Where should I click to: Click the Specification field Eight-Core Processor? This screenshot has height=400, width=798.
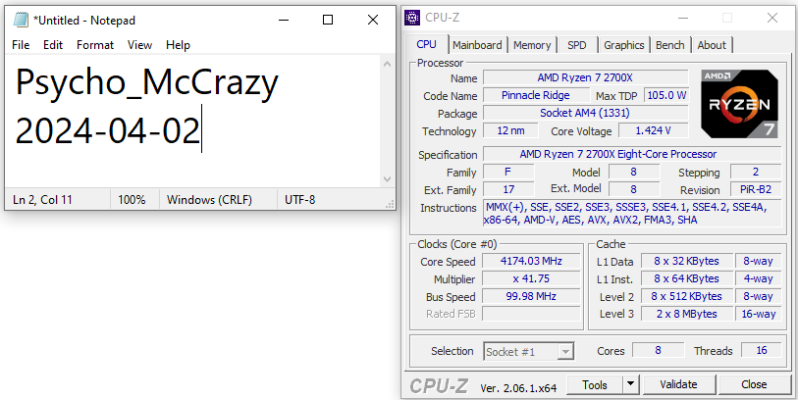coord(632,154)
